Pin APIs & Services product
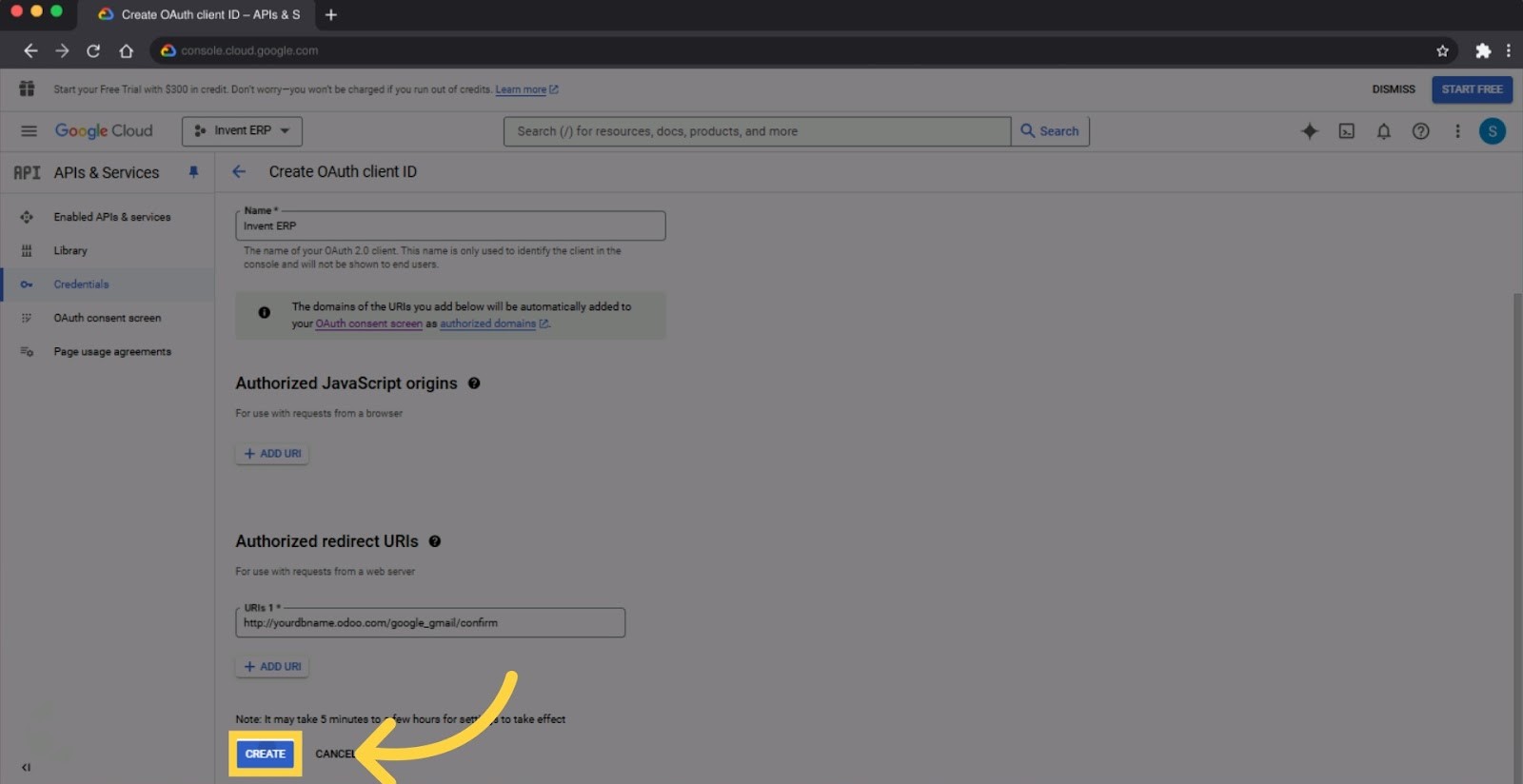The width and height of the screenshot is (1523, 784). [x=193, y=172]
